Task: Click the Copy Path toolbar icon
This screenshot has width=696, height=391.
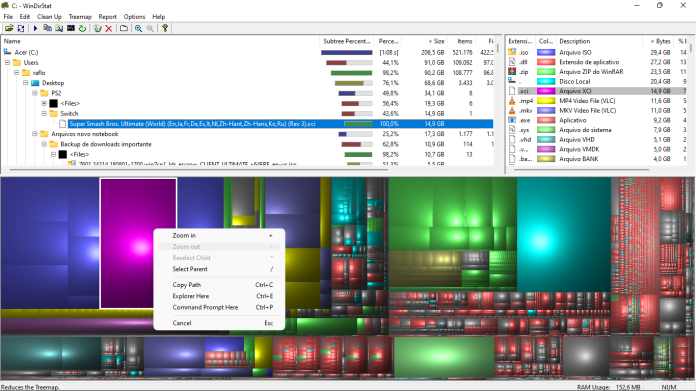Action: (47, 28)
